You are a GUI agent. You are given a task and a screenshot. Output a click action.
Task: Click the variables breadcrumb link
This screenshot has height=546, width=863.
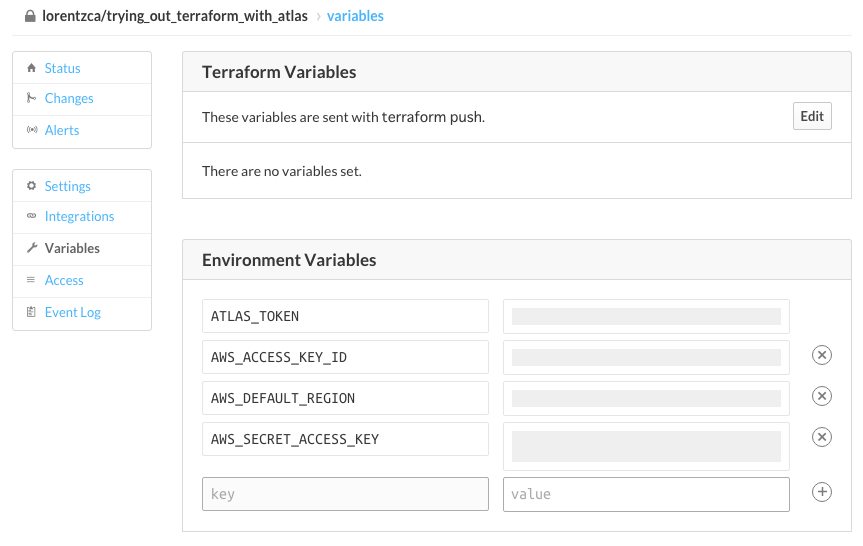click(x=355, y=16)
